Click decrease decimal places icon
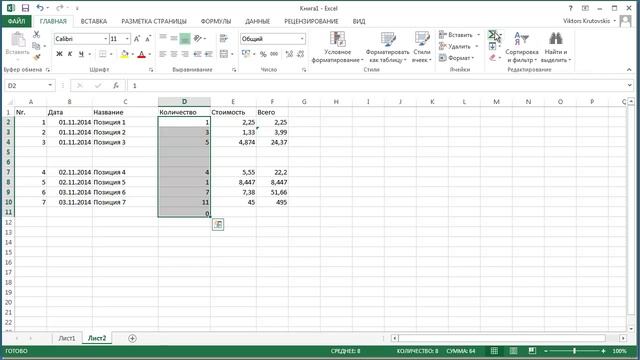Image resolution: width=640 pixels, height=360 pixels. click(300, 54)
